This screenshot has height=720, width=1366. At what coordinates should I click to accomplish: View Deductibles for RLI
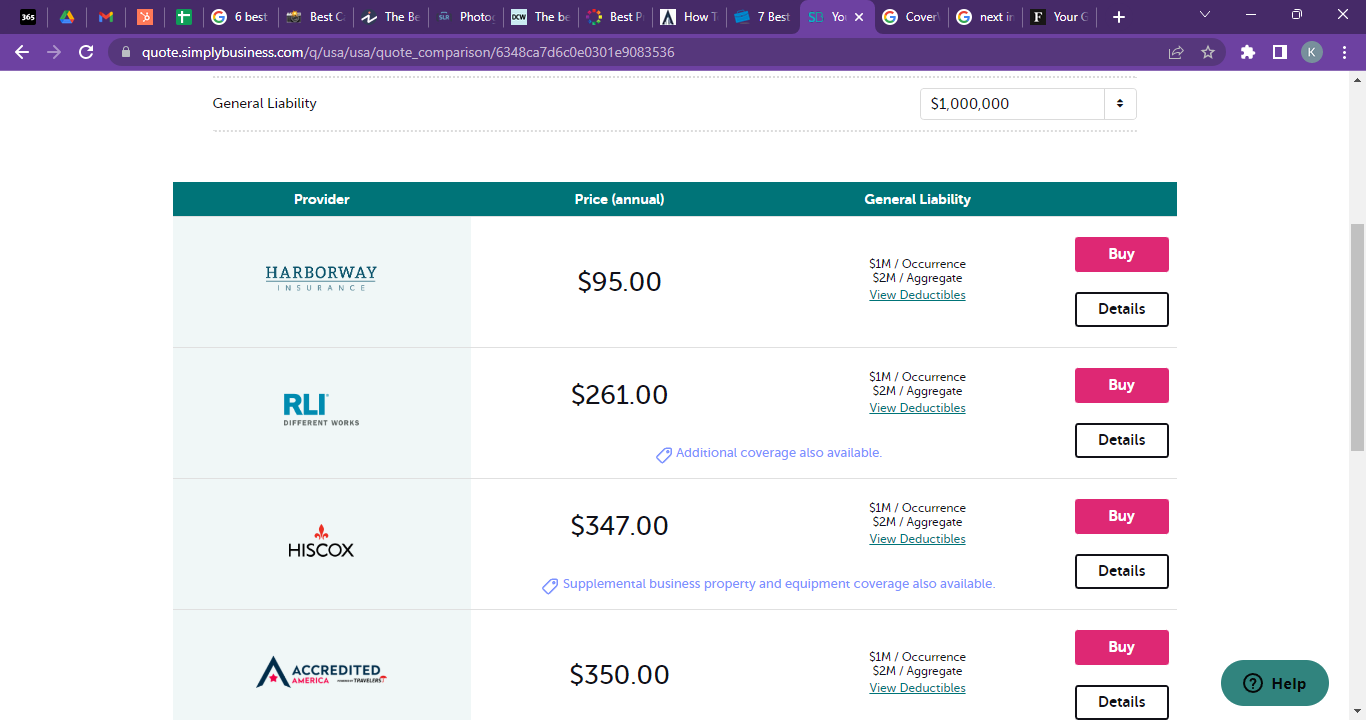tap(917, 408)
